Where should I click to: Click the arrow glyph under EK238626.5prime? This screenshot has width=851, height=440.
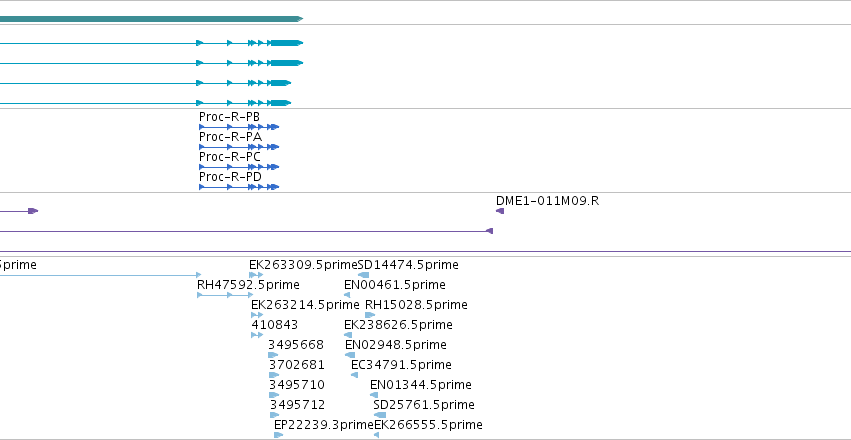coord(348,335)
